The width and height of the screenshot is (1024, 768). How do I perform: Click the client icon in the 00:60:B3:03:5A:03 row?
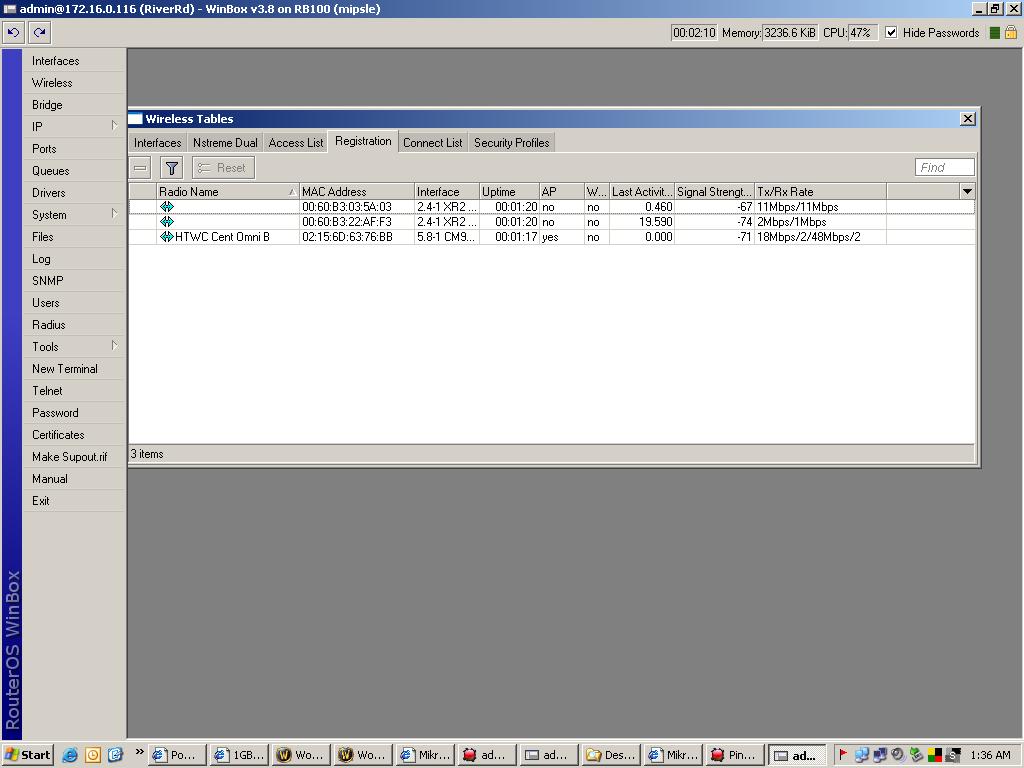pos(167,207)
